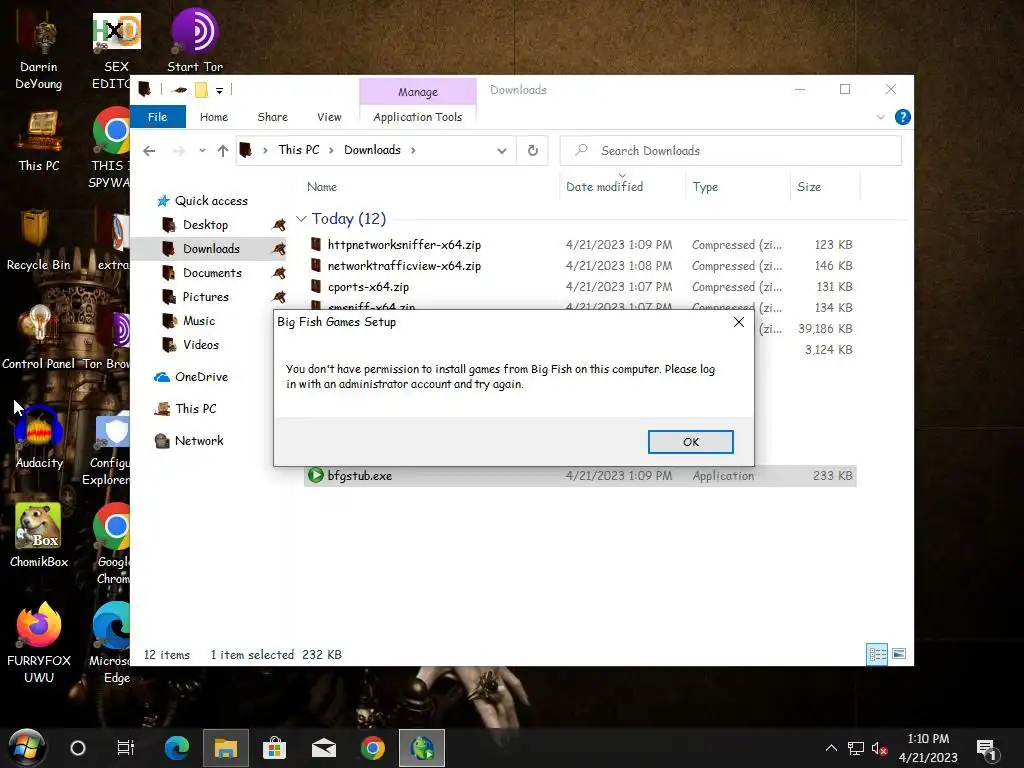Open Task View on taskbar
The image size is (1024, 768).
(x=125, y=748)
